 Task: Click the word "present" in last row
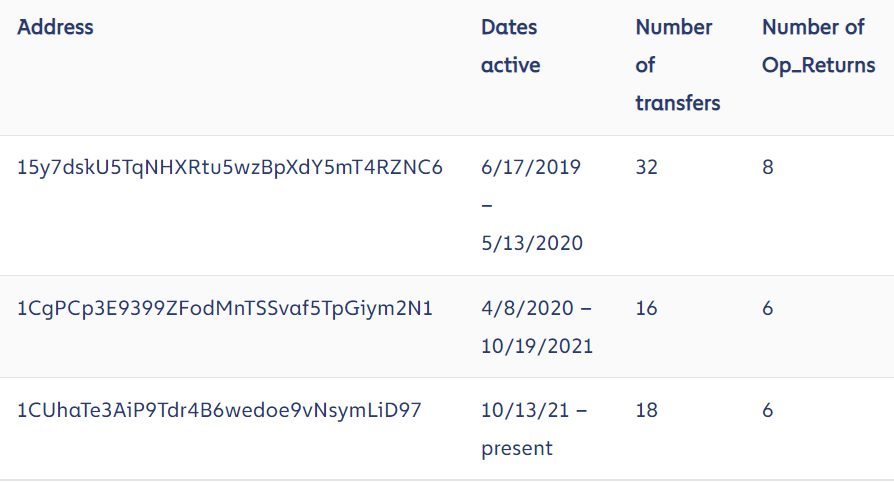click(x=516, y=449)
